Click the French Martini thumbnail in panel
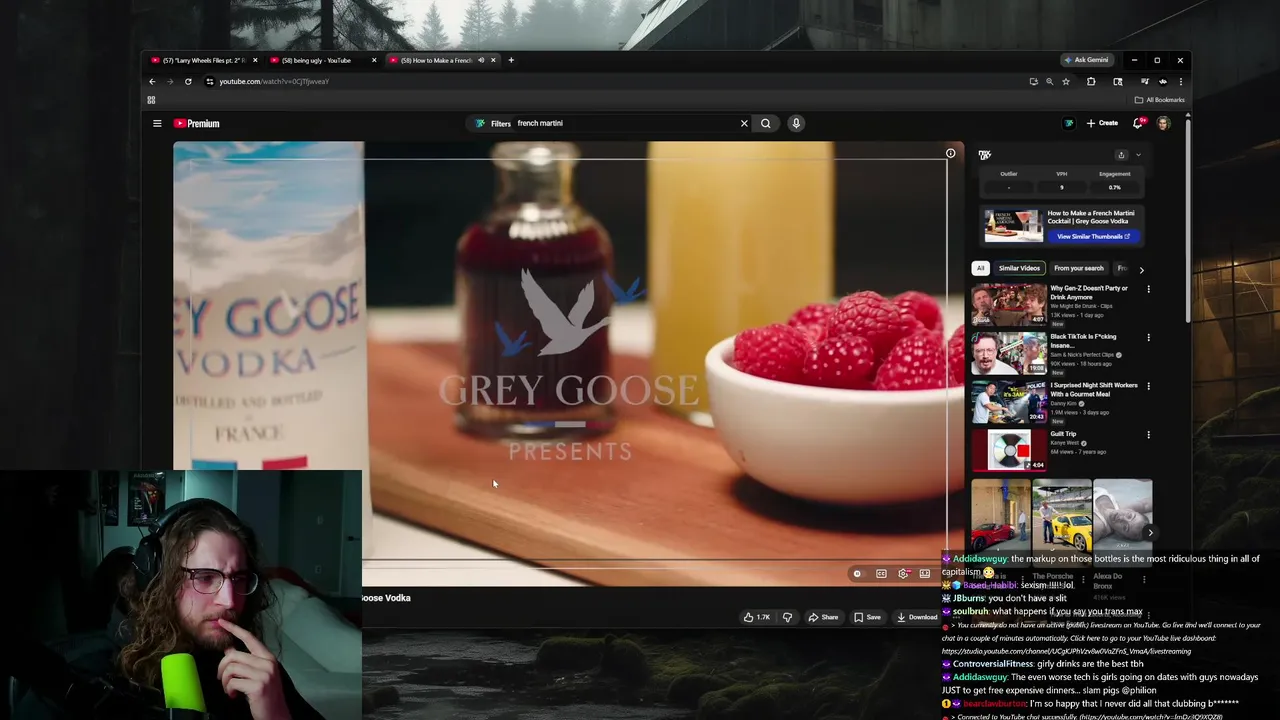This screenshot has height=720, width=1280. tap(1013, 226)
